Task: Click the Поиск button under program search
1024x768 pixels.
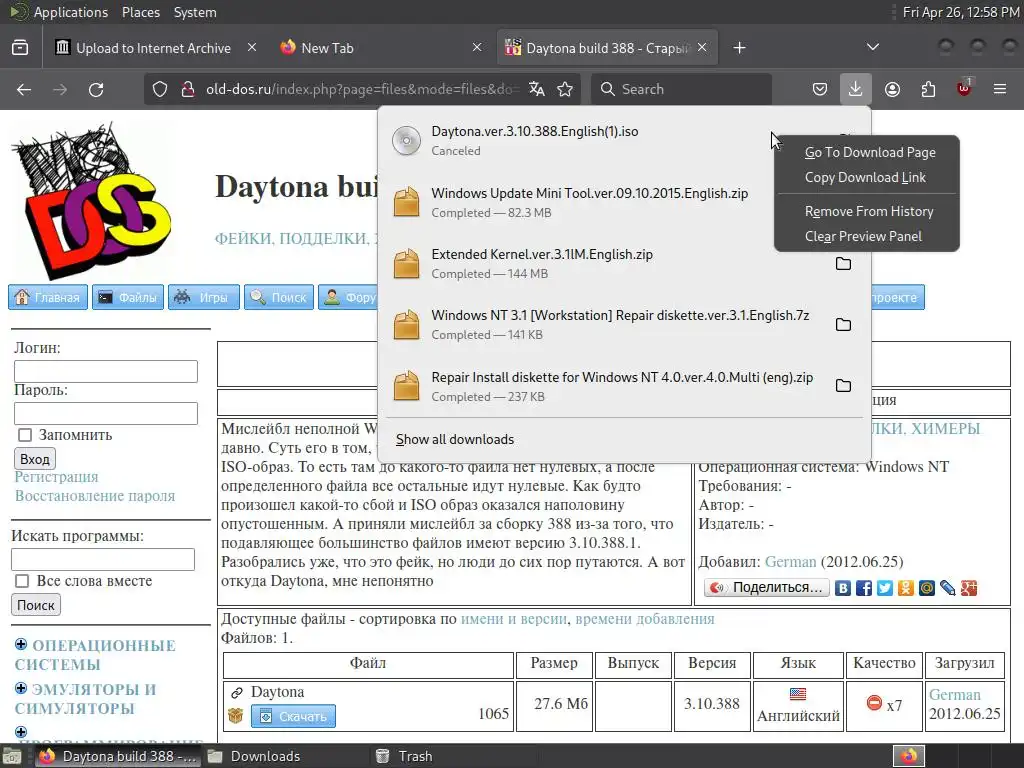Action: tap(36, 605)
